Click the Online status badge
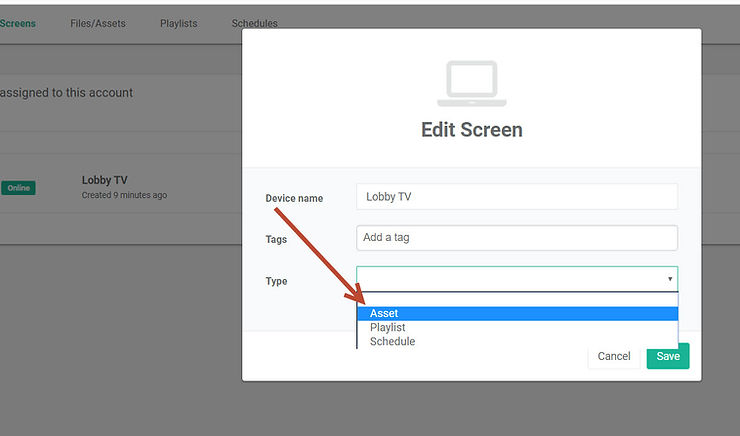This screenshot has height=436, width=740. [18, 188]
